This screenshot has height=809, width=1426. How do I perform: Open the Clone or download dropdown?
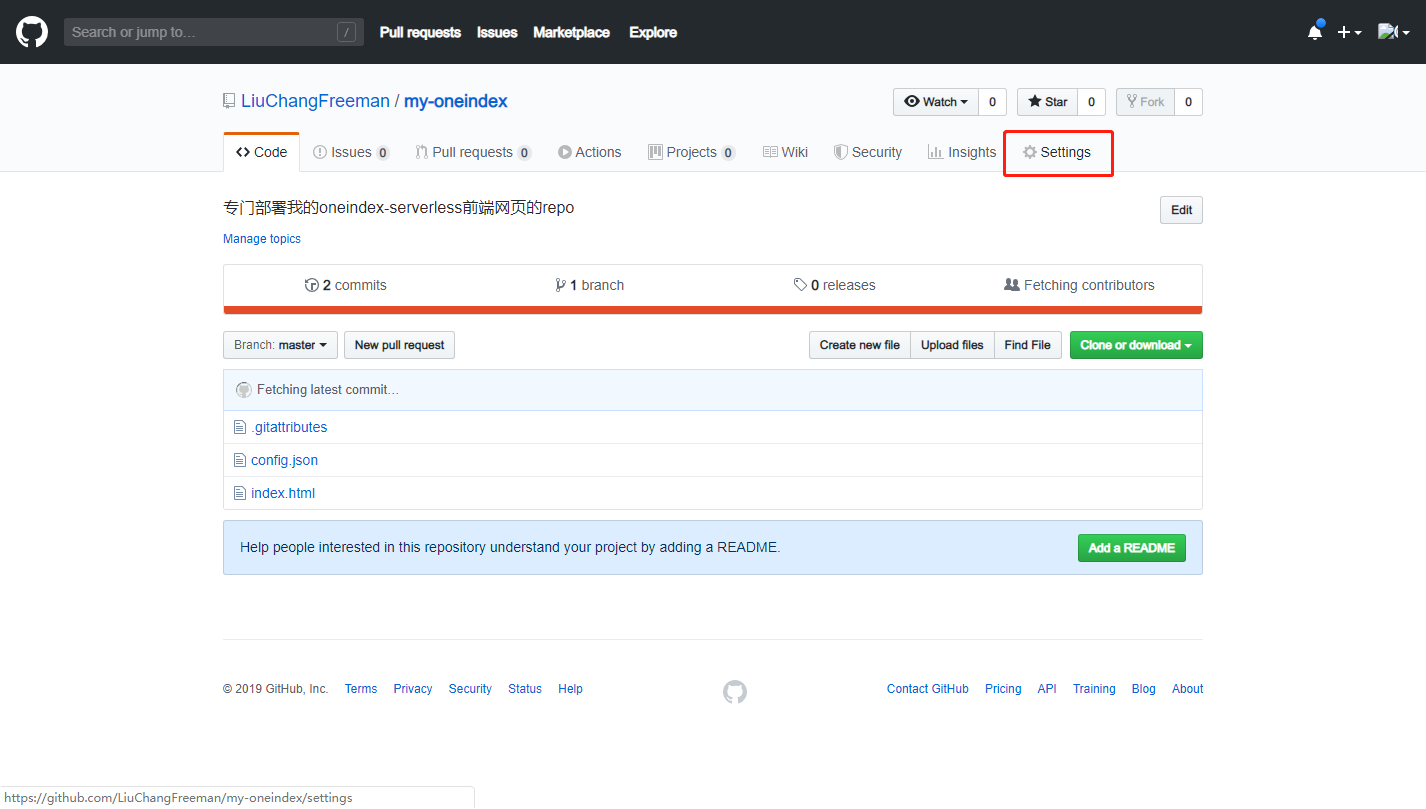(x=1136, y=345)
